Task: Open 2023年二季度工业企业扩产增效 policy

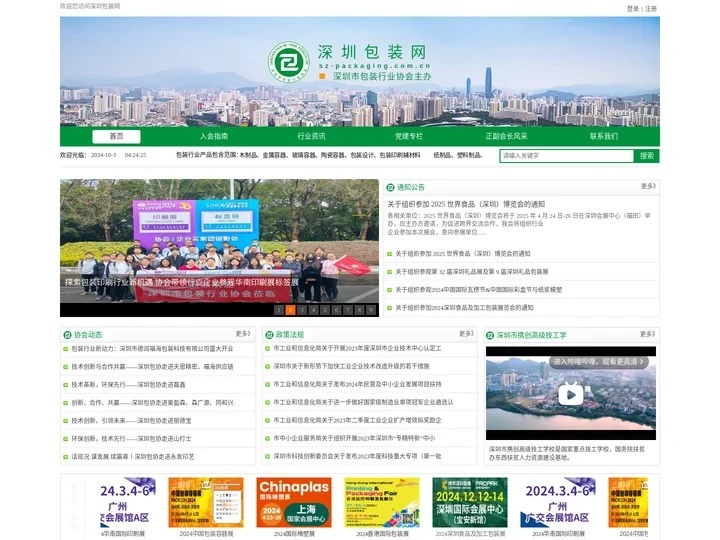Action: click(x=357, y=420)
